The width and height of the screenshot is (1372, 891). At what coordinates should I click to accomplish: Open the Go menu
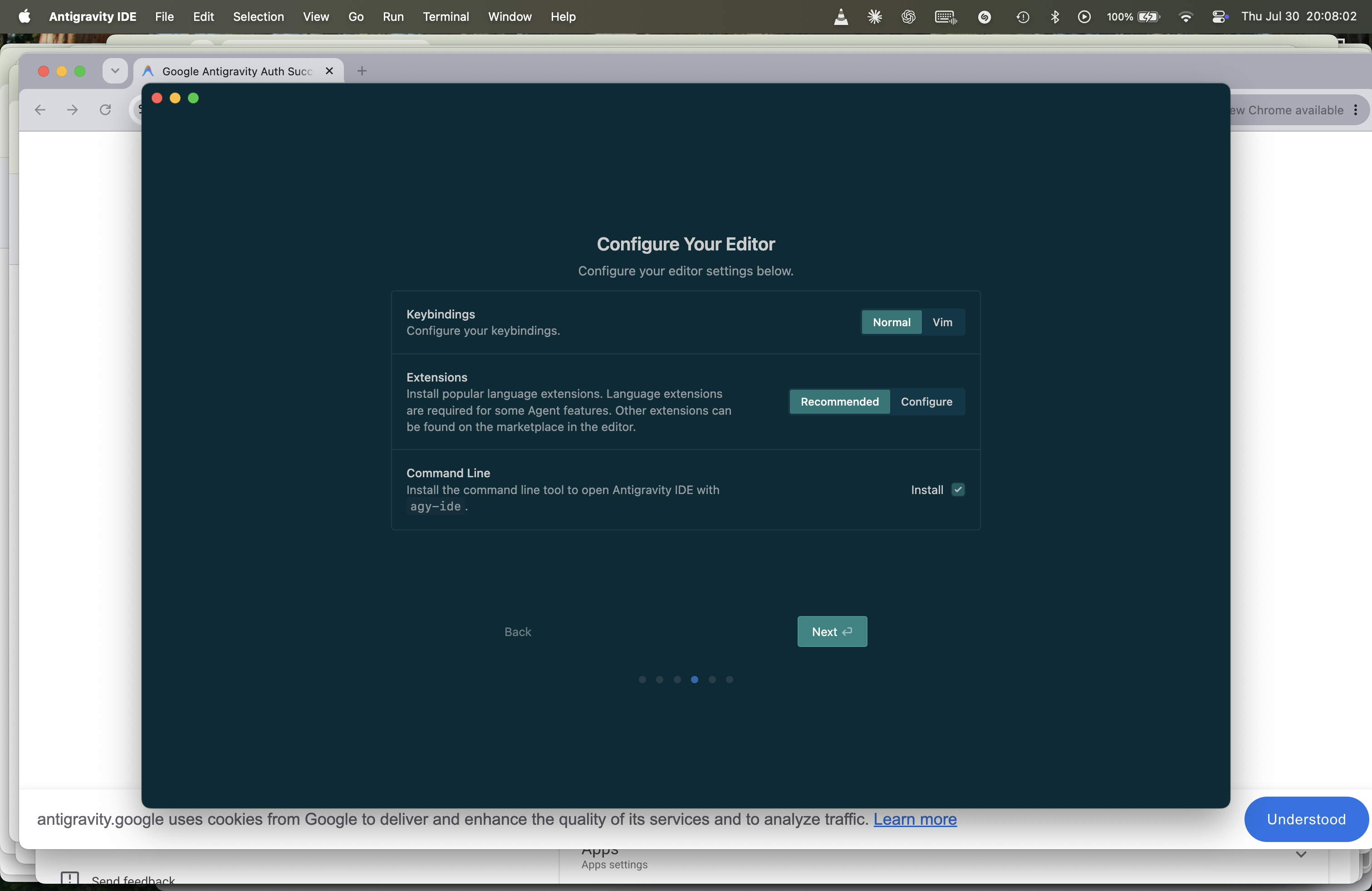[x=356, y=17]
